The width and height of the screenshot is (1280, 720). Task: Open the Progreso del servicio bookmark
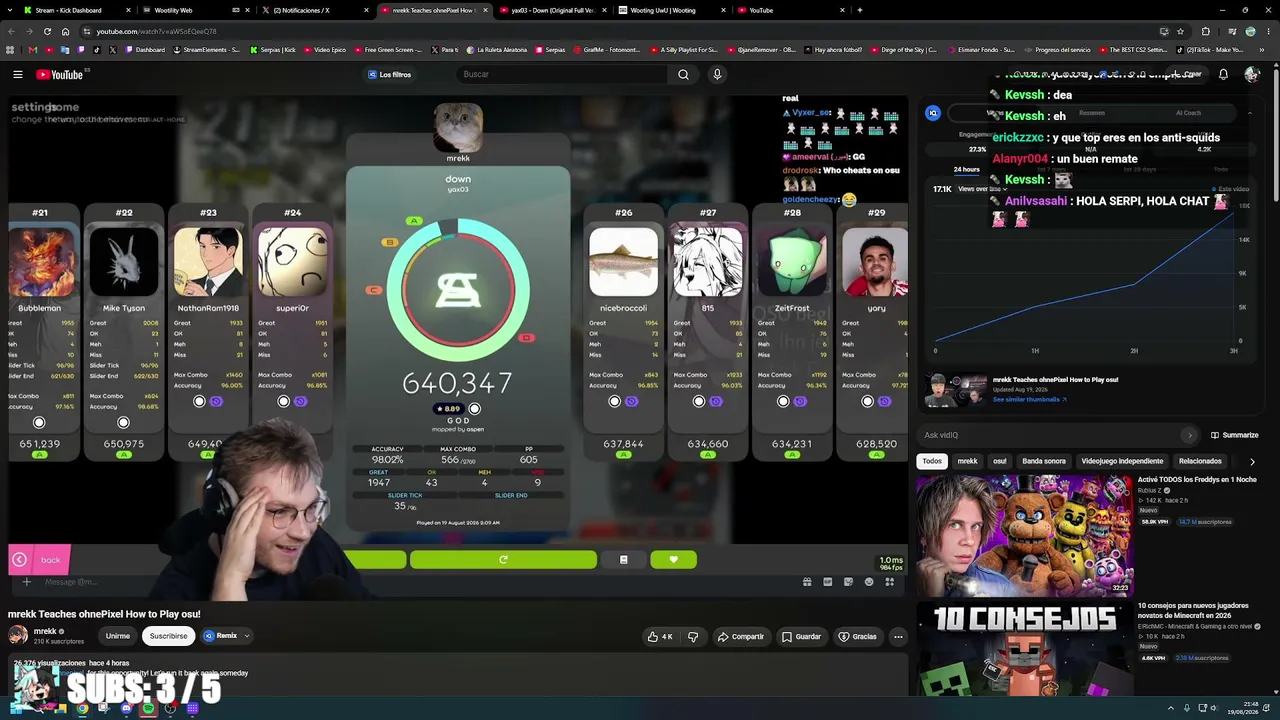1057,50
